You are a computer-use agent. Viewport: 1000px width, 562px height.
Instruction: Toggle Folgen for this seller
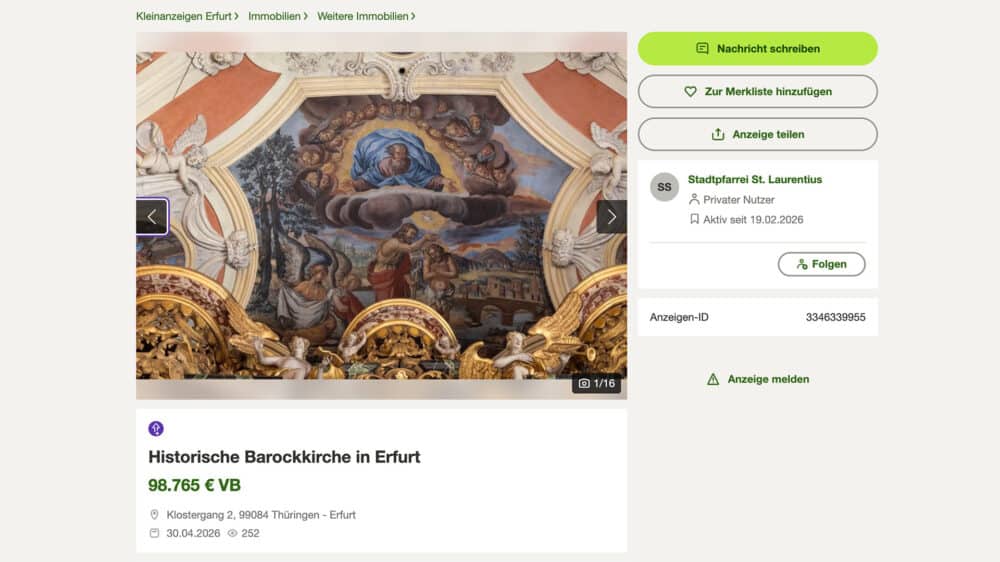coord(821,264)
